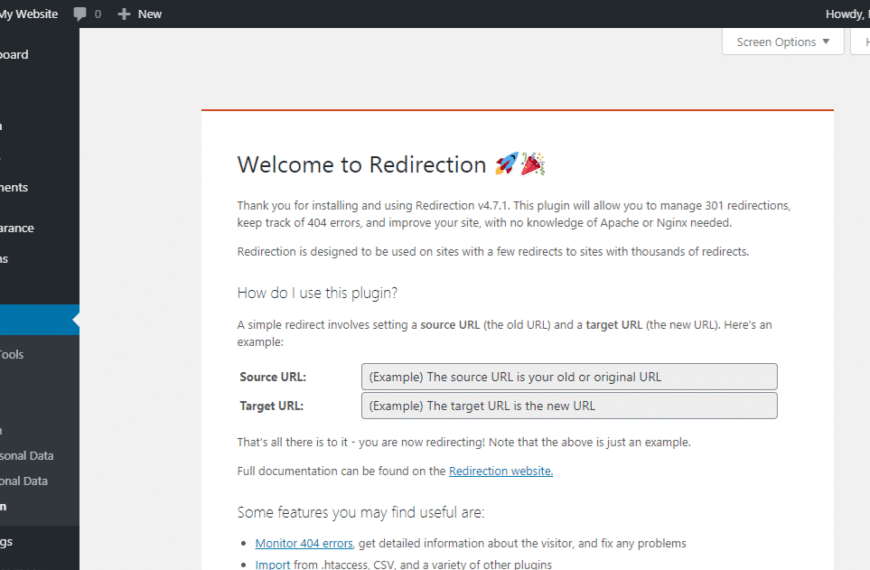The width and height of the screenshot is (870, 570).
Task: Open the My Website site menu
Action: coord(29,14)
